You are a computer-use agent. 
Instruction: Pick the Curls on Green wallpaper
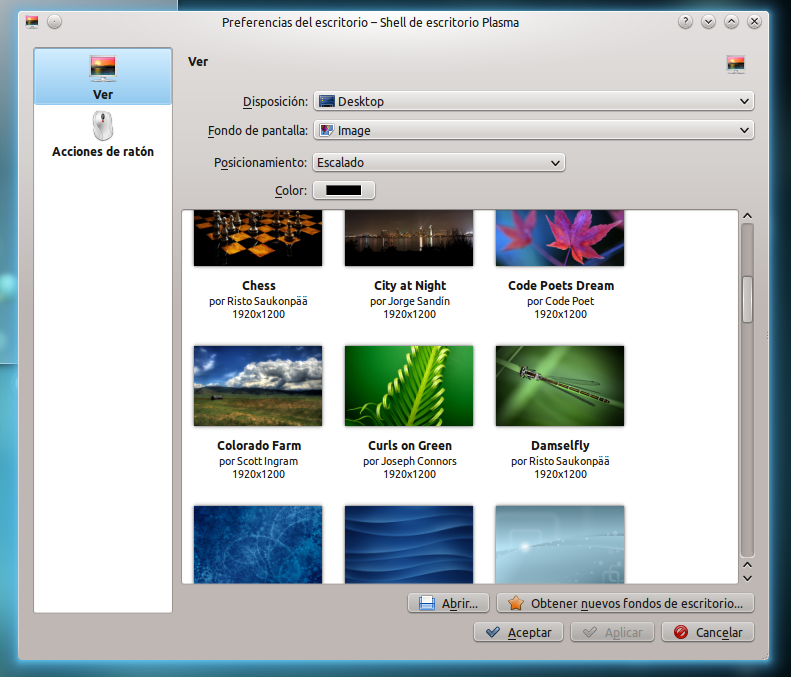409,386
